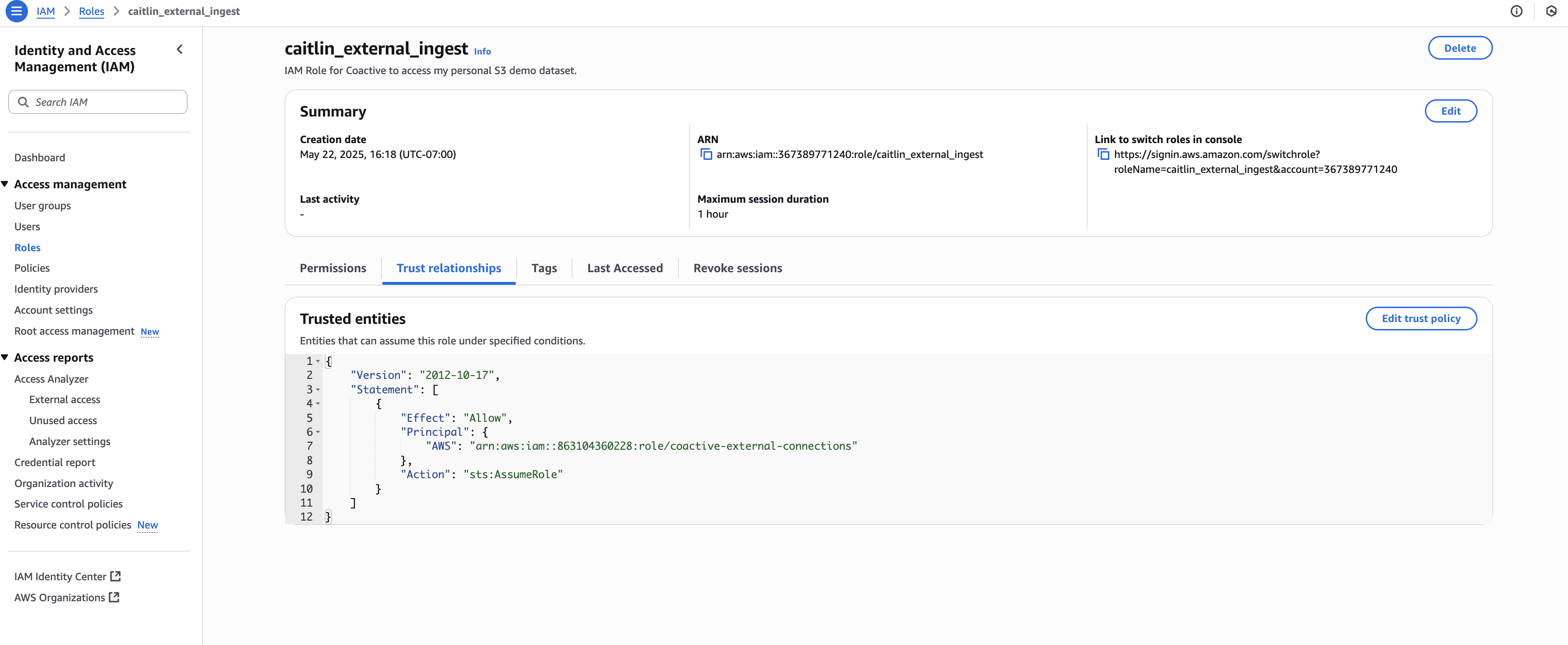Click the Delete role button
This screenshot has height=645, width=1568.
[1460, 48]
